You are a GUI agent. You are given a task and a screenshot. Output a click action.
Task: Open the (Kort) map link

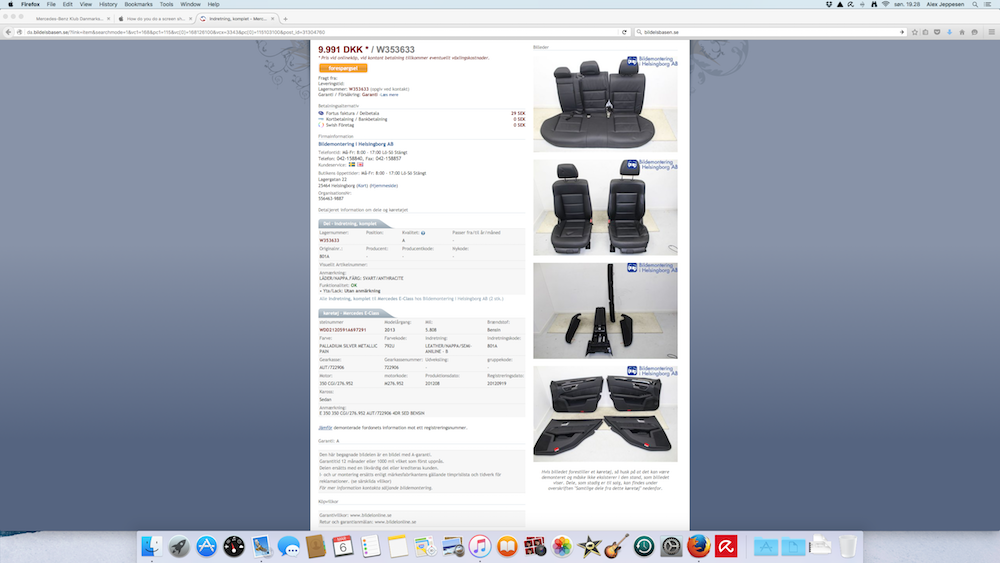tap(362, 186)
